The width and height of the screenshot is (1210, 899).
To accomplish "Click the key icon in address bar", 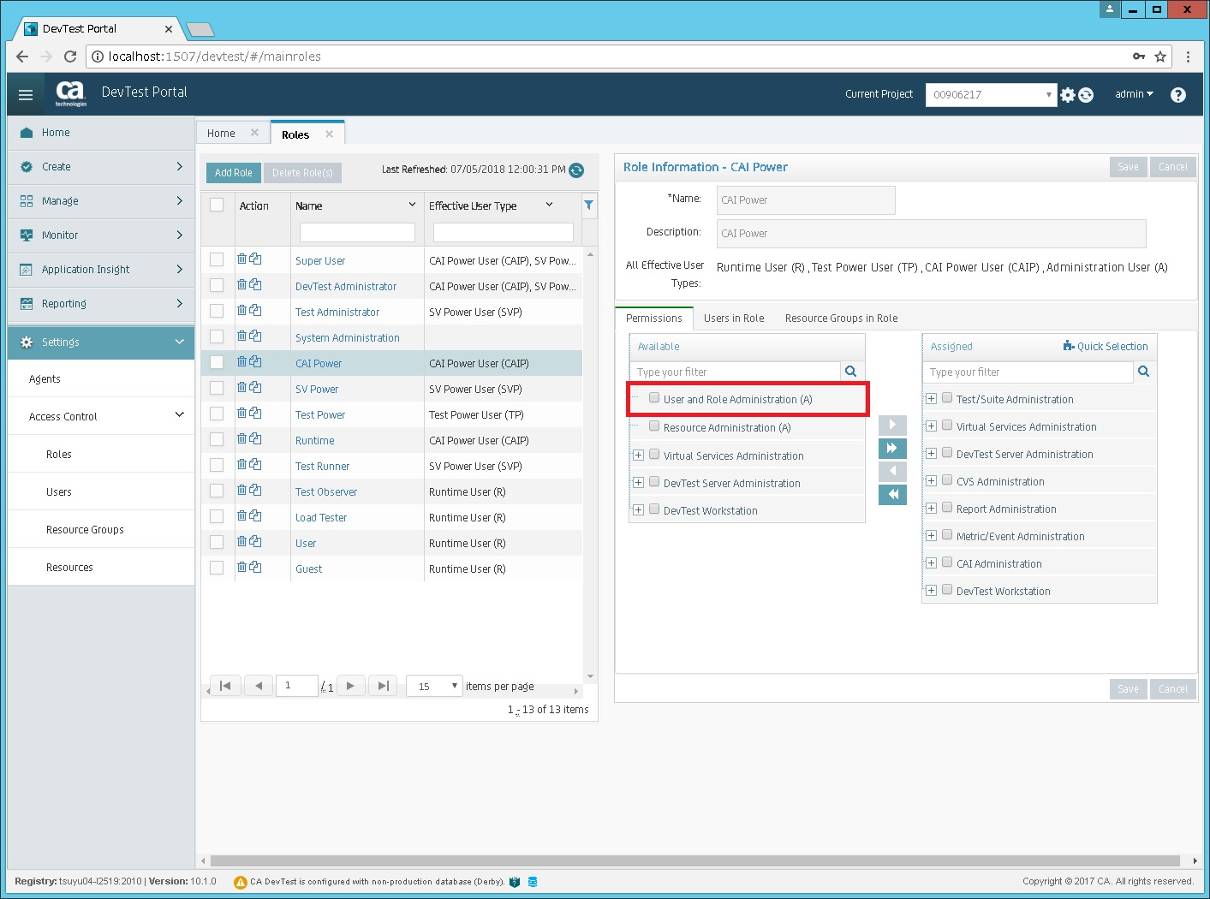I will [1139, 57].
